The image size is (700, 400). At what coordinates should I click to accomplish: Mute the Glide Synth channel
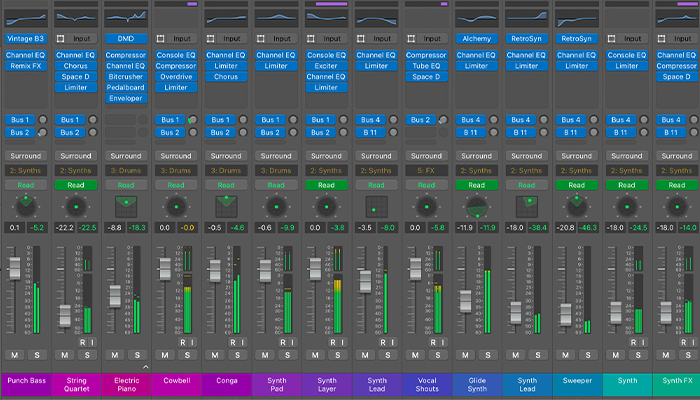pyautogui.click(x=465, y=355)
